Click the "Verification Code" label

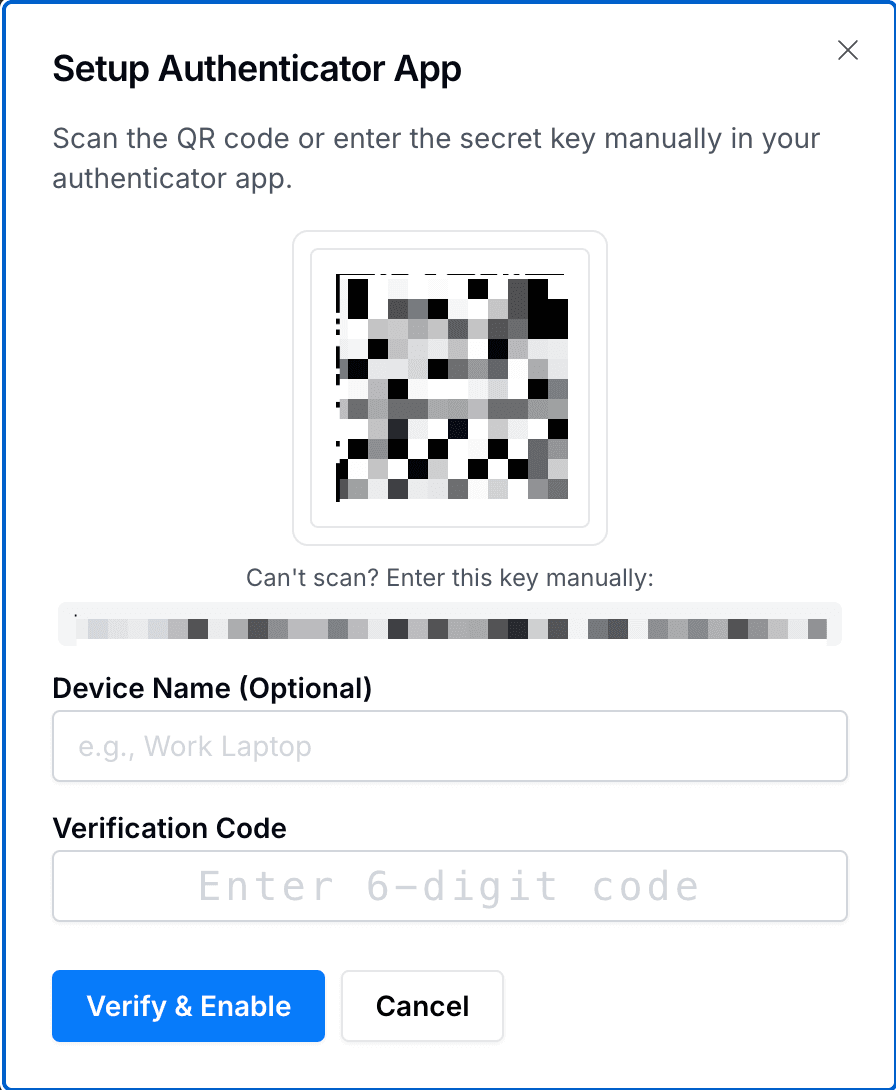coord(169,828)
